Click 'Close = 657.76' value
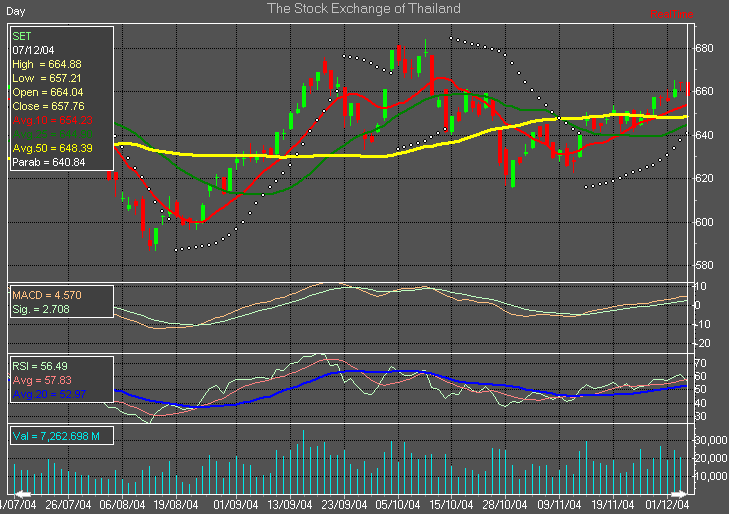 pos(48,106)
